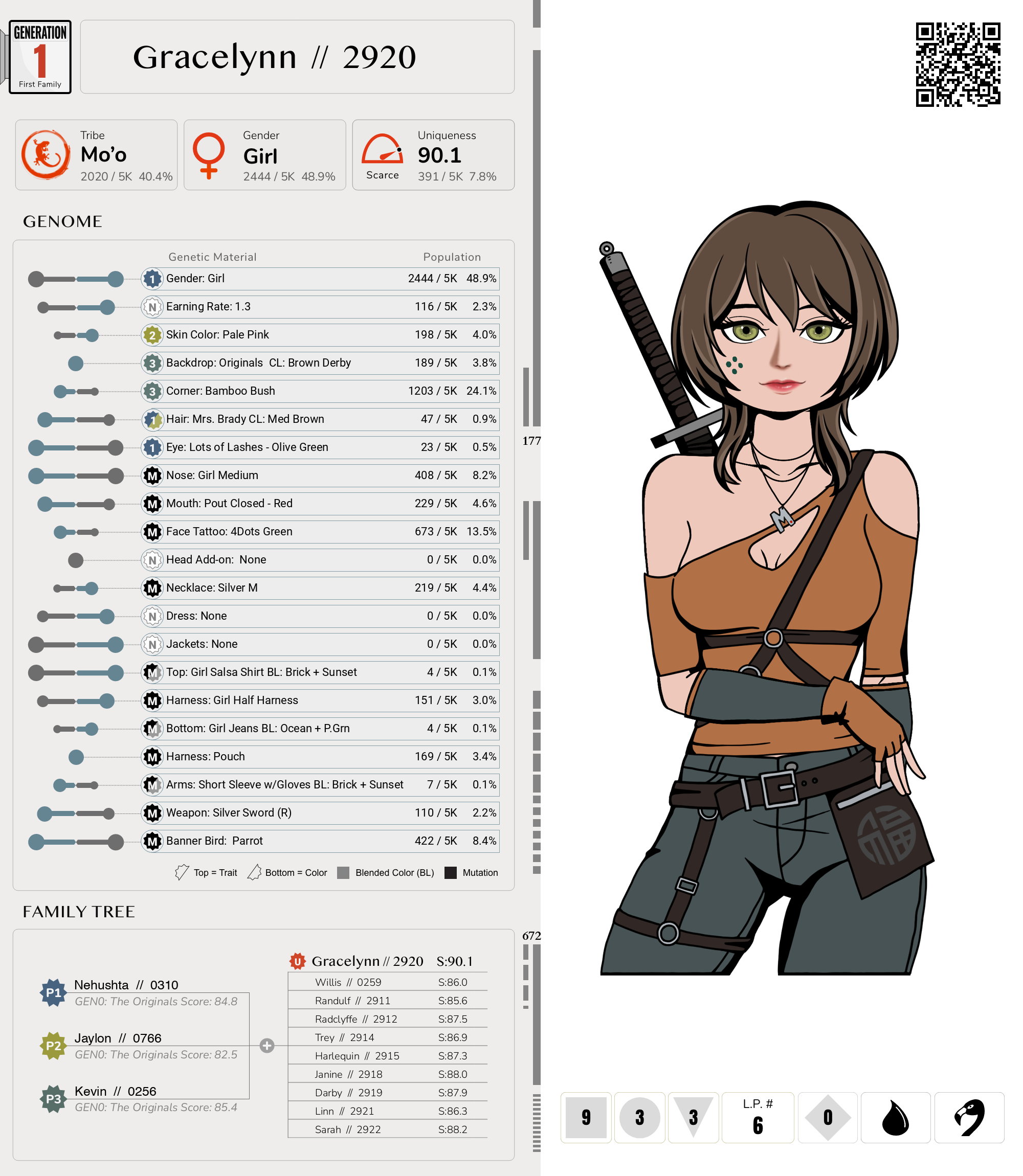Click the black water drop icon
1023x1176 pixels.
coord(895,1117)
